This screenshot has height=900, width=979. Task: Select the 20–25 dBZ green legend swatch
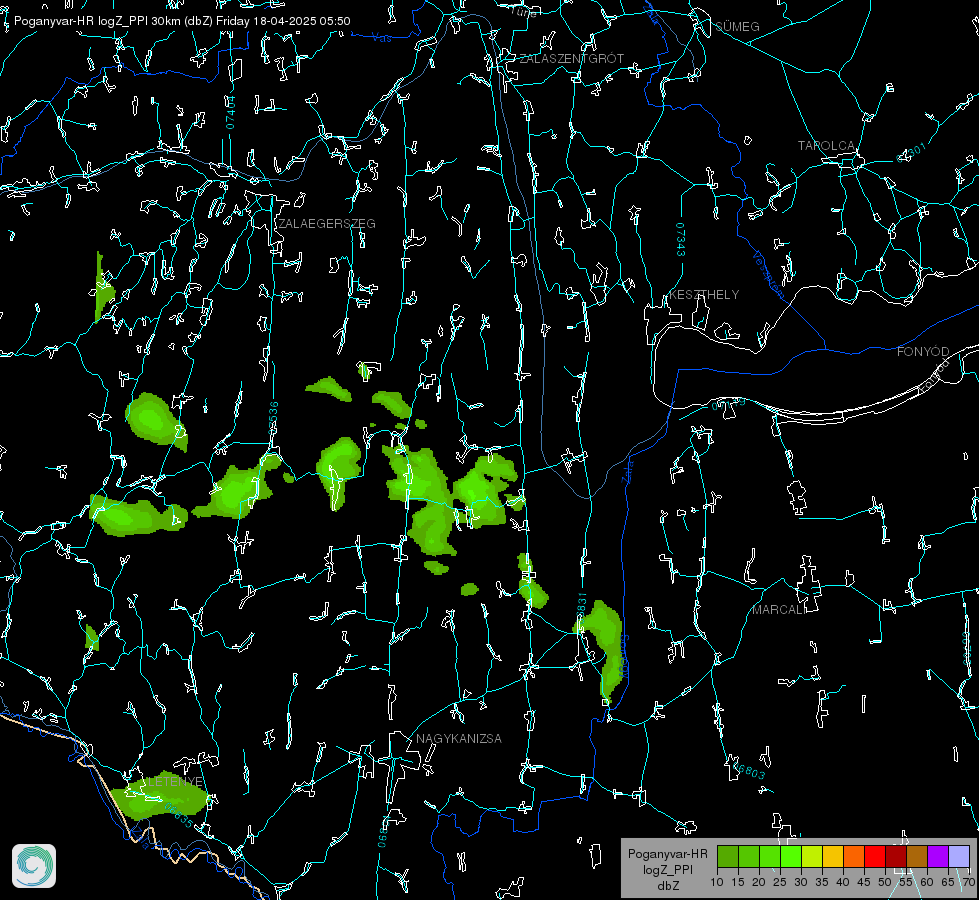coord(770,856)
